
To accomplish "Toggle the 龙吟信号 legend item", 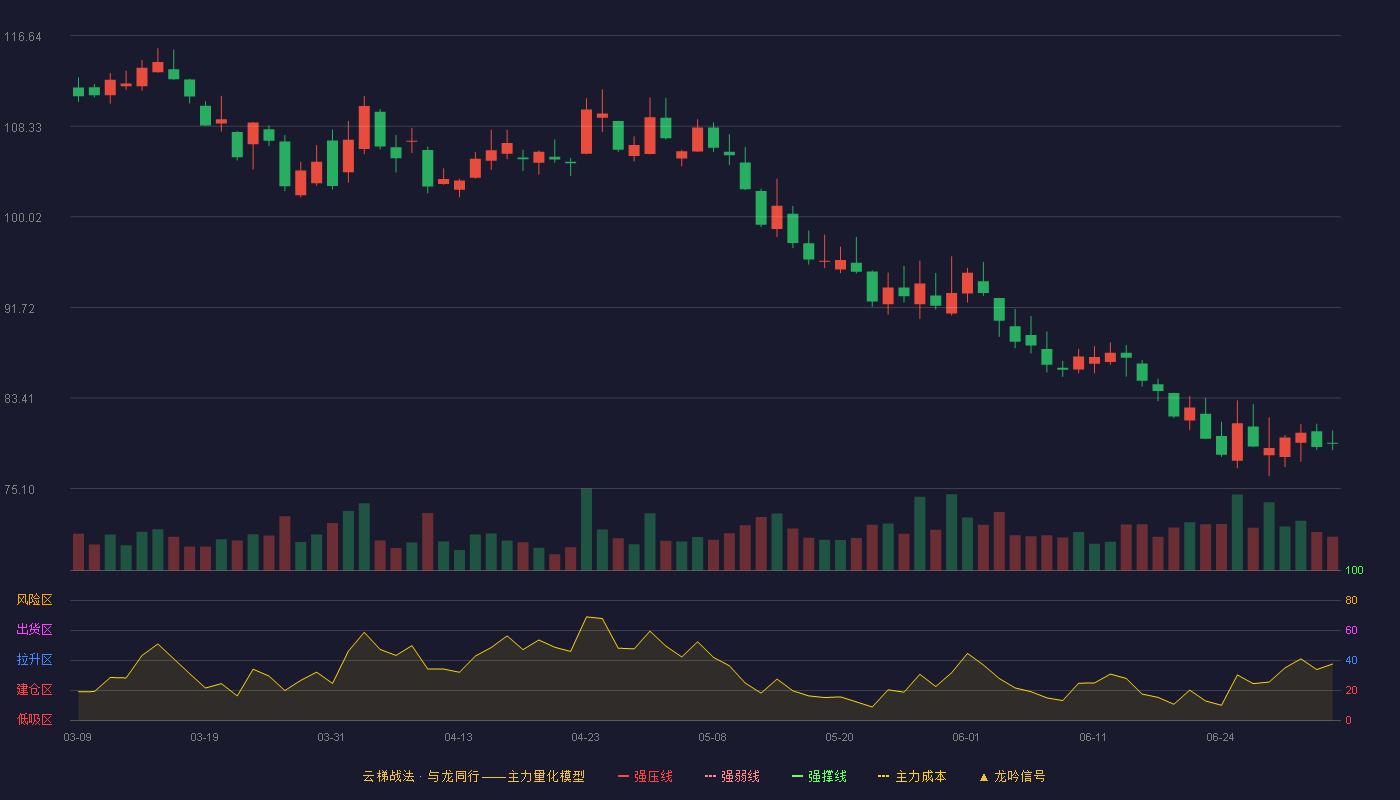I will (x=1012, y=776).
